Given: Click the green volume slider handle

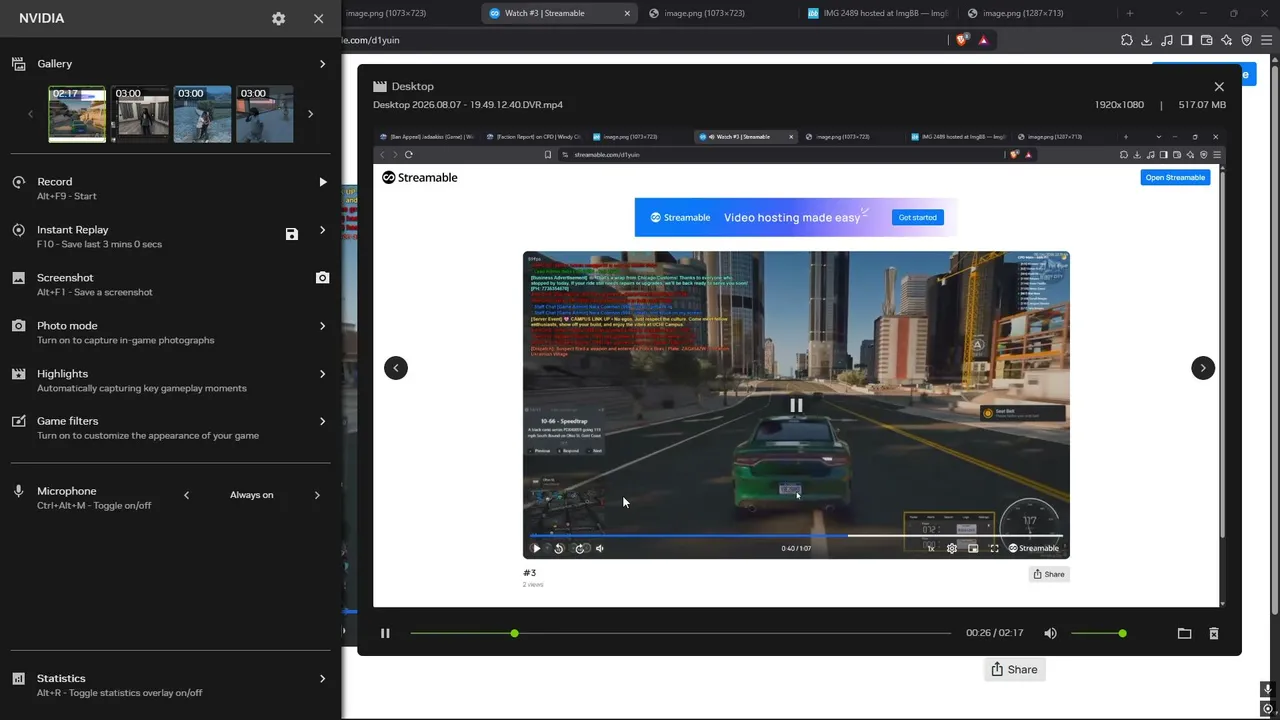Looking at the screenshot, I should [1122, 633].
